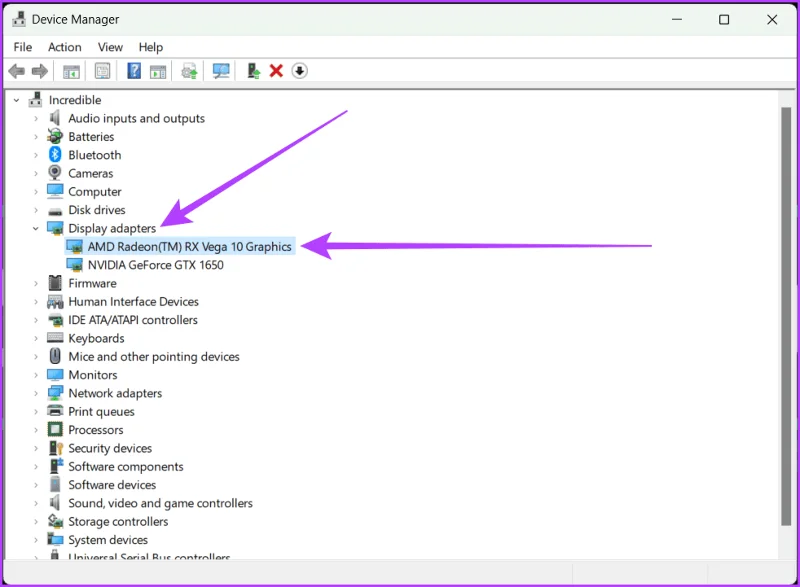800x587 pixels.
Task: Select the Network adapters label
Action: click(x=115, y=393)
